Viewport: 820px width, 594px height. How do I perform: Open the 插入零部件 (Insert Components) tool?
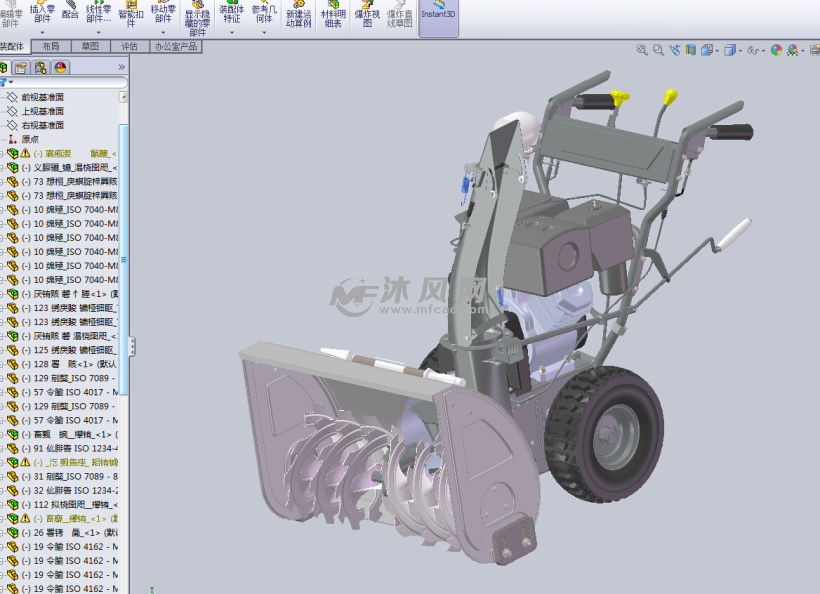[x=40, y=14]
